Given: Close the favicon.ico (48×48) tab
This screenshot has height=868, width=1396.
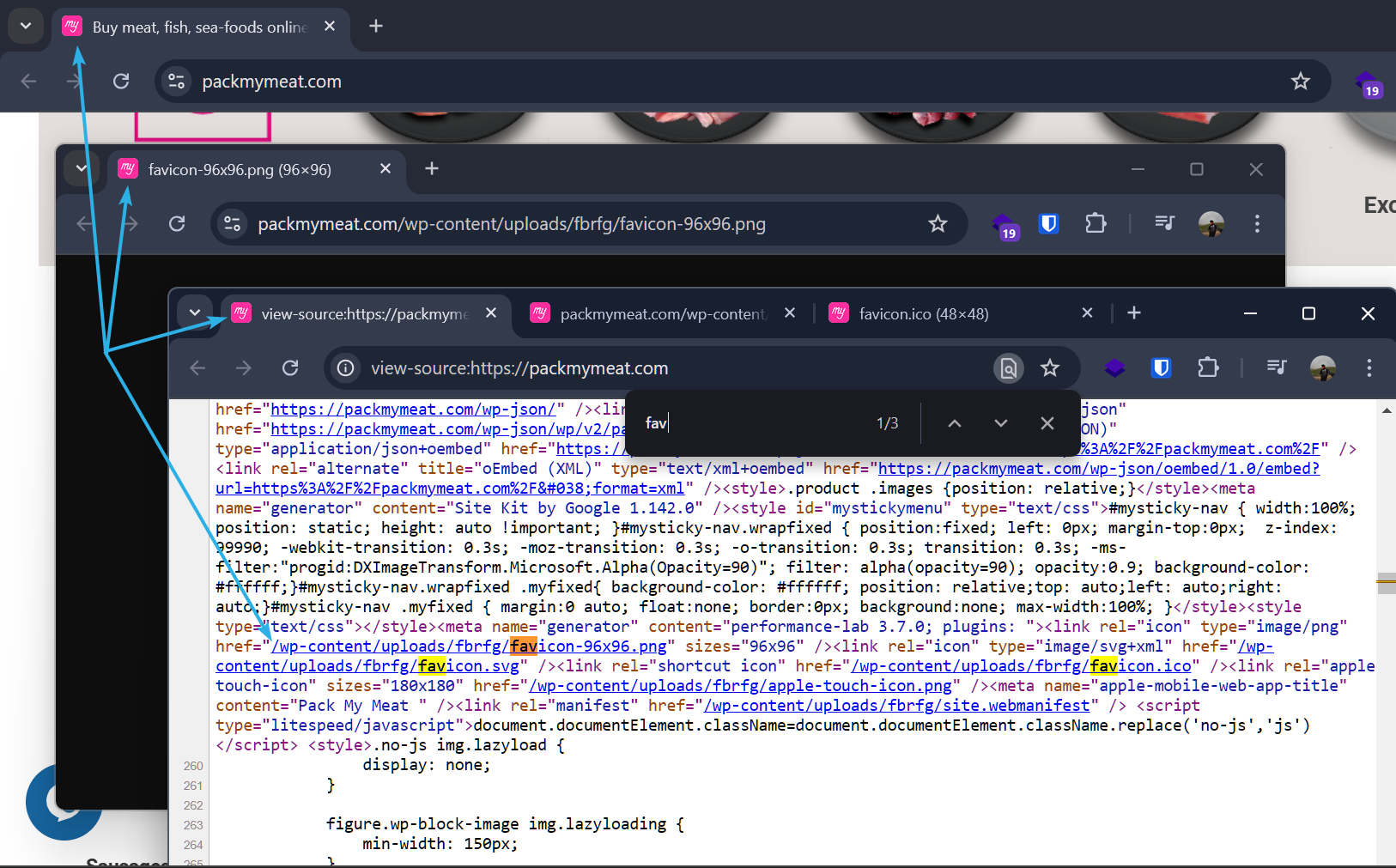Looking at the screenshot, I should pos(1087,313).
